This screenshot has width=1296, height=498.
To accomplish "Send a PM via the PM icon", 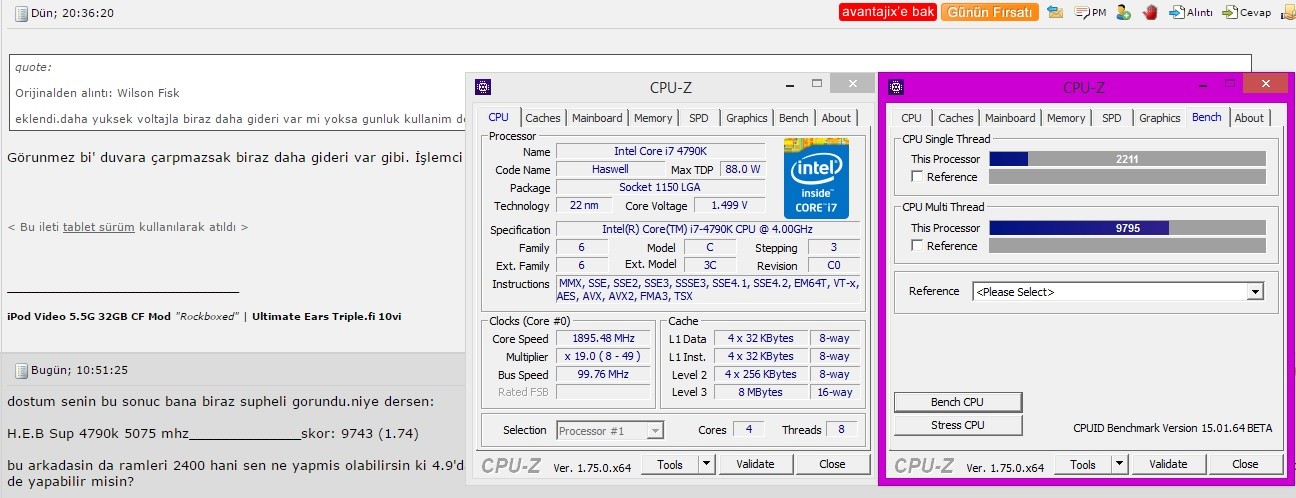I will (1090, 12).
